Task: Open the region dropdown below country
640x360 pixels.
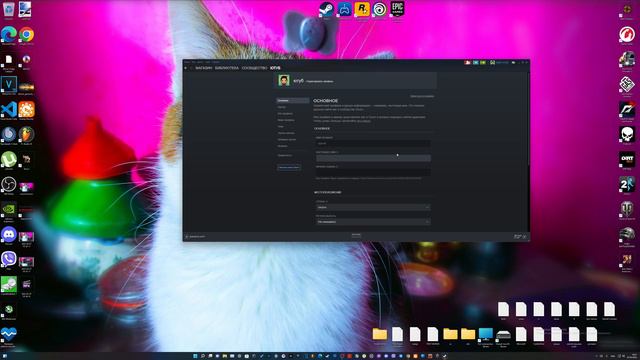Action: [373, 222]
